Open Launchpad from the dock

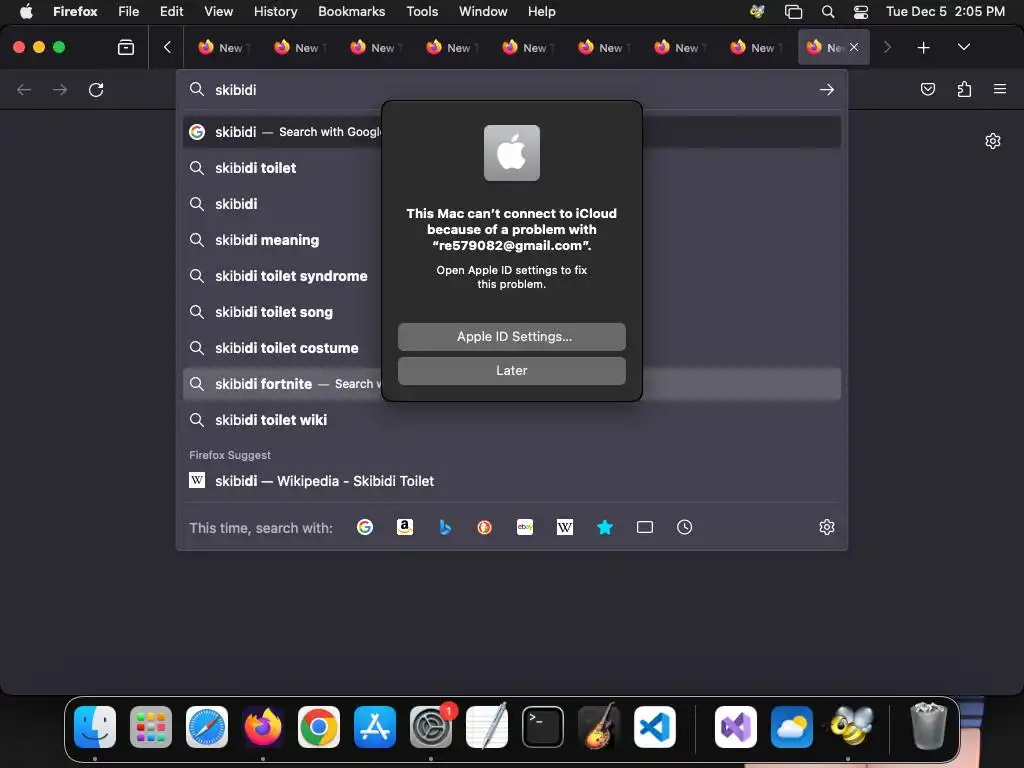pyautogui.click(x=151, y=727)
